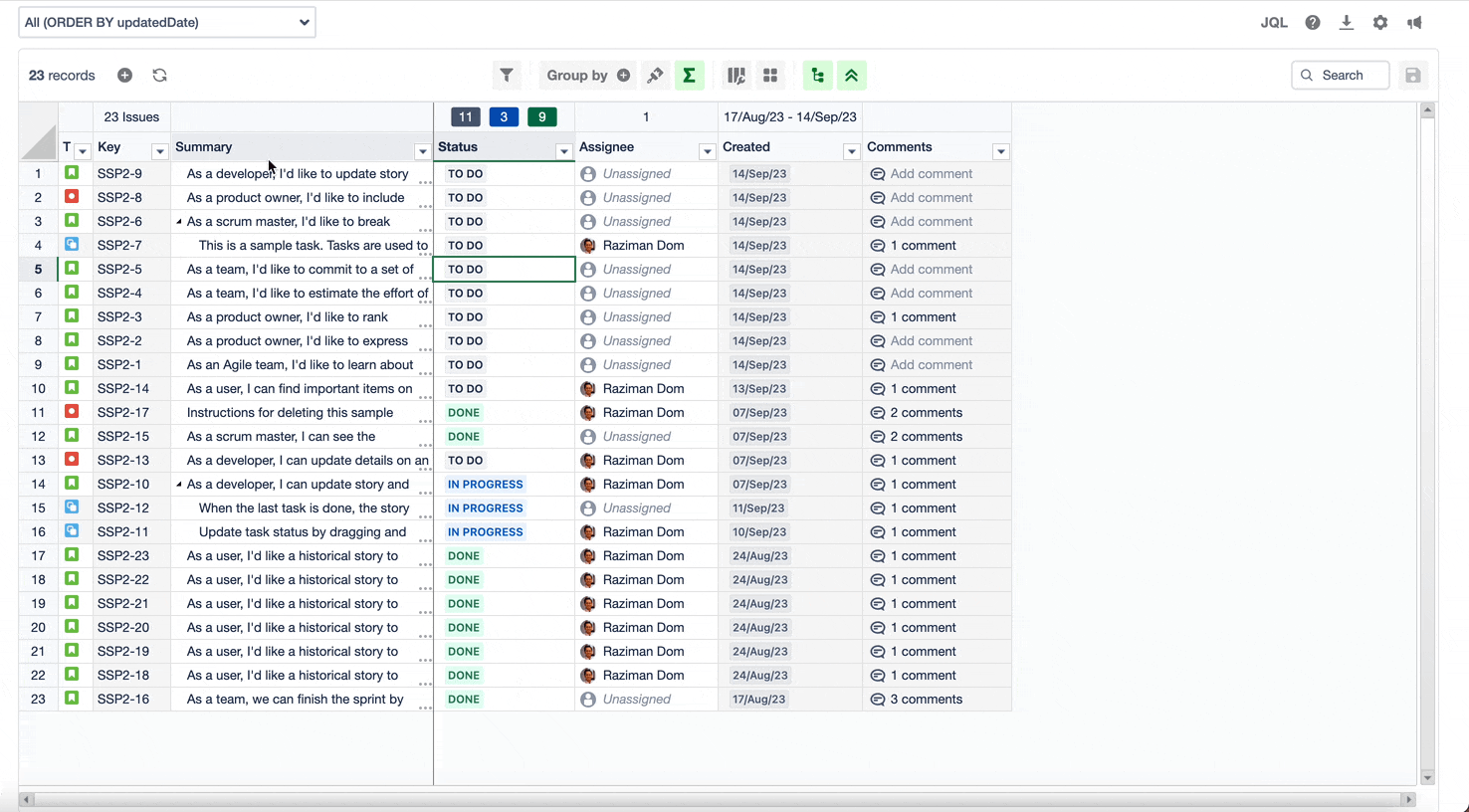The height and width of the screenshot is (812, 1469).
Task: Toggle the sigma summary row button
Action: pos(689,76)
